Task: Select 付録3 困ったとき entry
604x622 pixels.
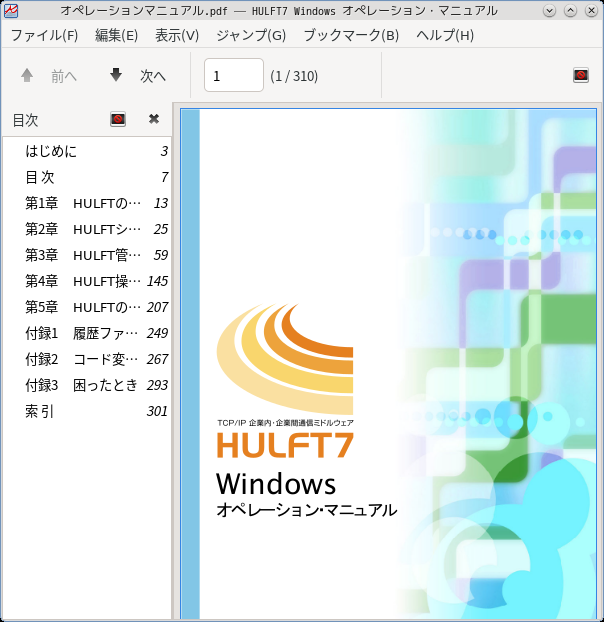Action: pyautogui.click(x=87, y=385)
